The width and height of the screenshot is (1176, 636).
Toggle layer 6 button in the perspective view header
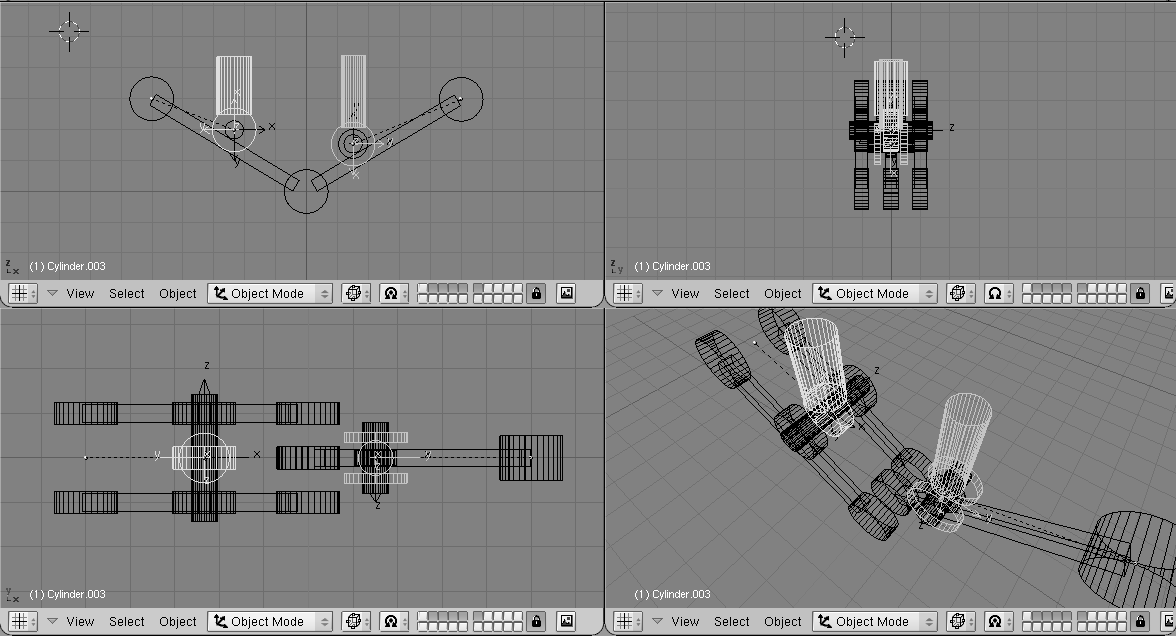1084,616
